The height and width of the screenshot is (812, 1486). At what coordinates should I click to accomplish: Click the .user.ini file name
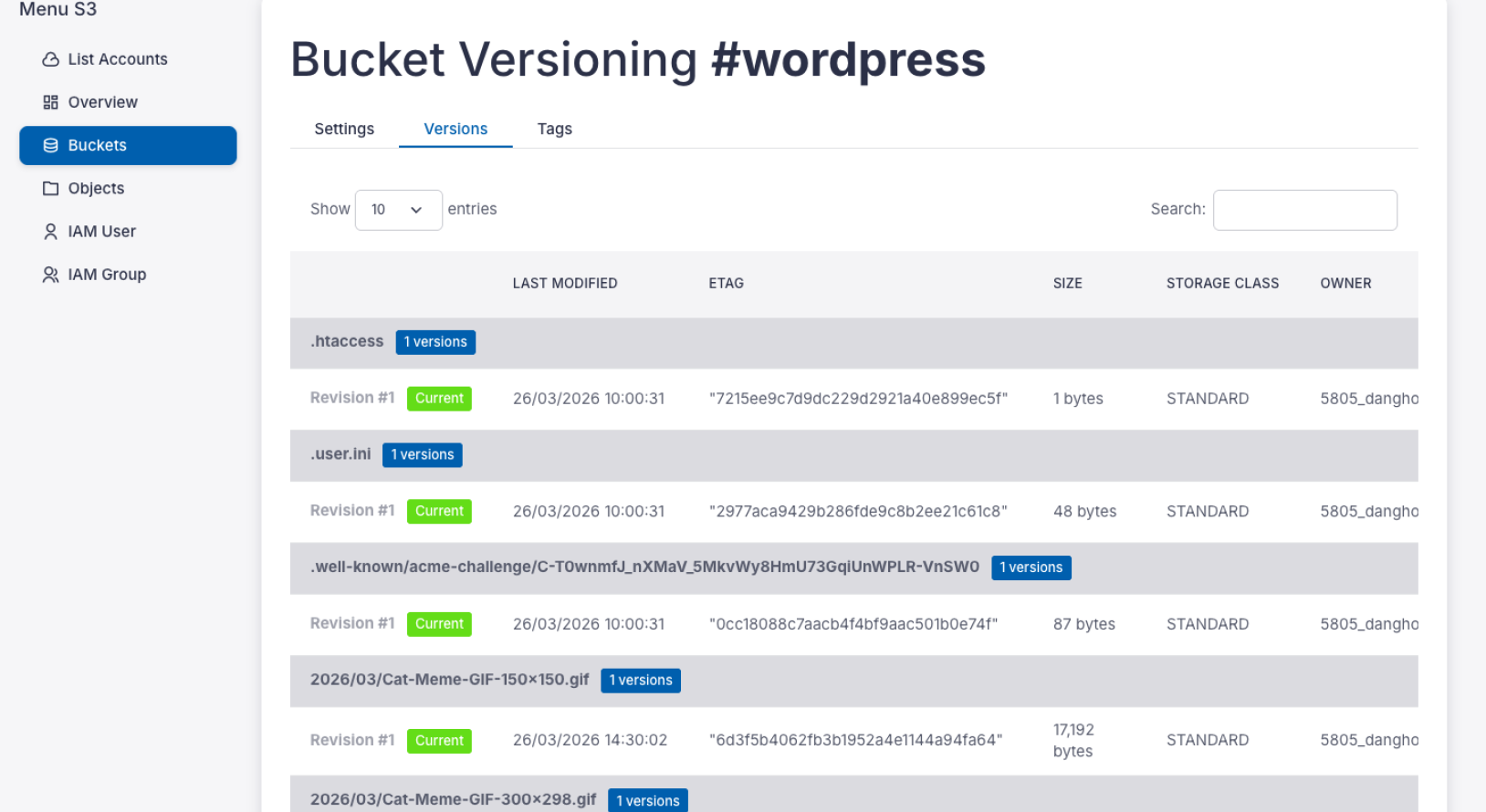(340, 454)
